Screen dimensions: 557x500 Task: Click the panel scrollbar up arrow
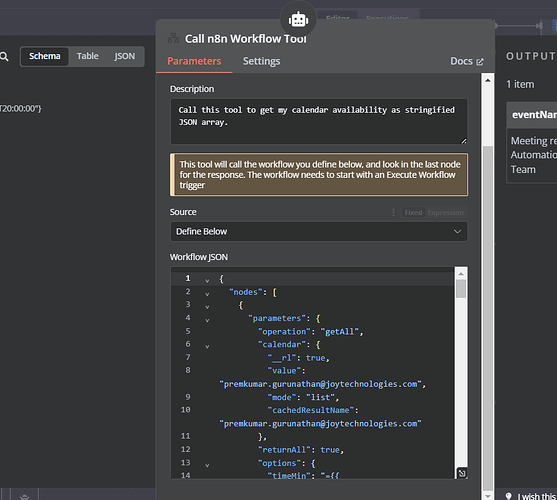488,80
